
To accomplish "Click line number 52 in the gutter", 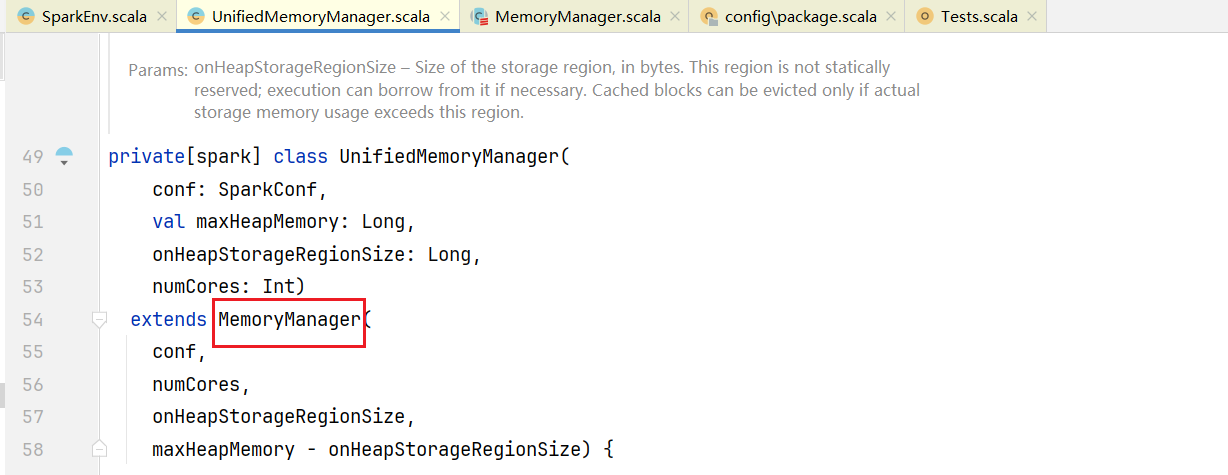I will 33,254.
